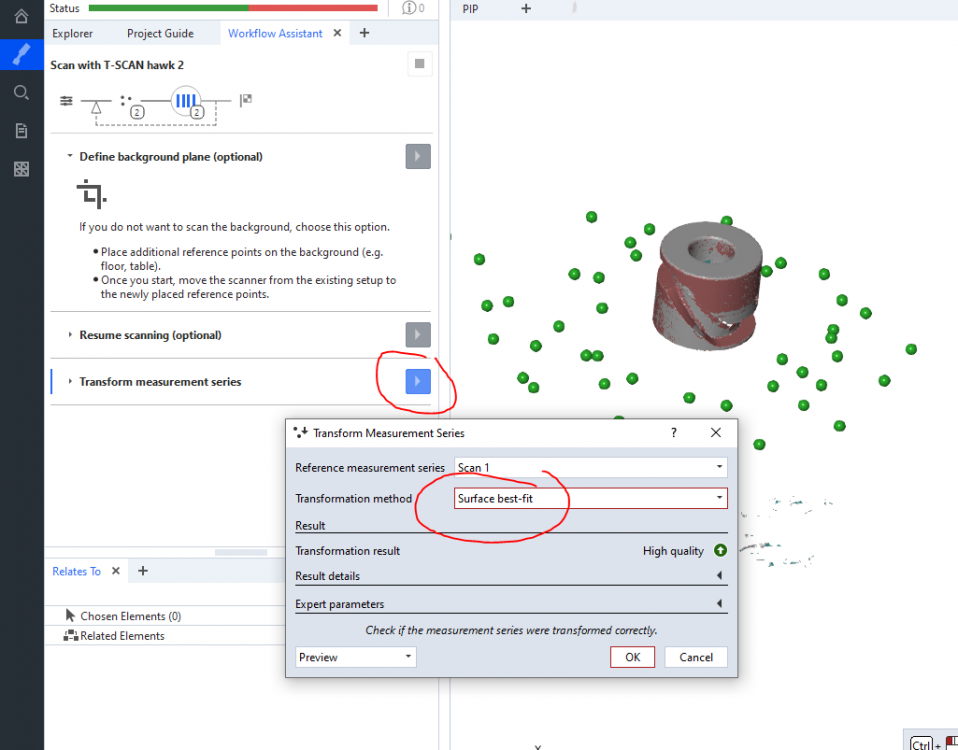Expand the Result details section
This screenshot has width=958, height=750.
point(719,576)
